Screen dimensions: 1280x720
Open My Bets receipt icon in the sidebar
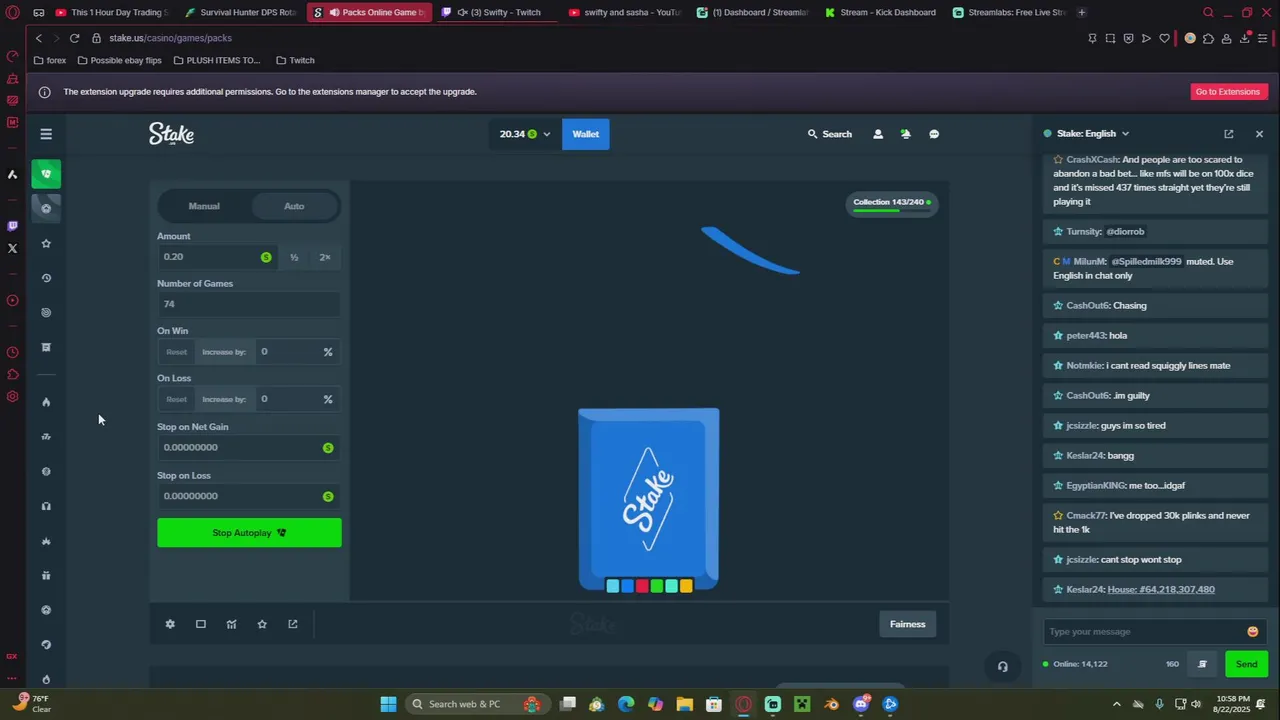(x=46, y=347)
